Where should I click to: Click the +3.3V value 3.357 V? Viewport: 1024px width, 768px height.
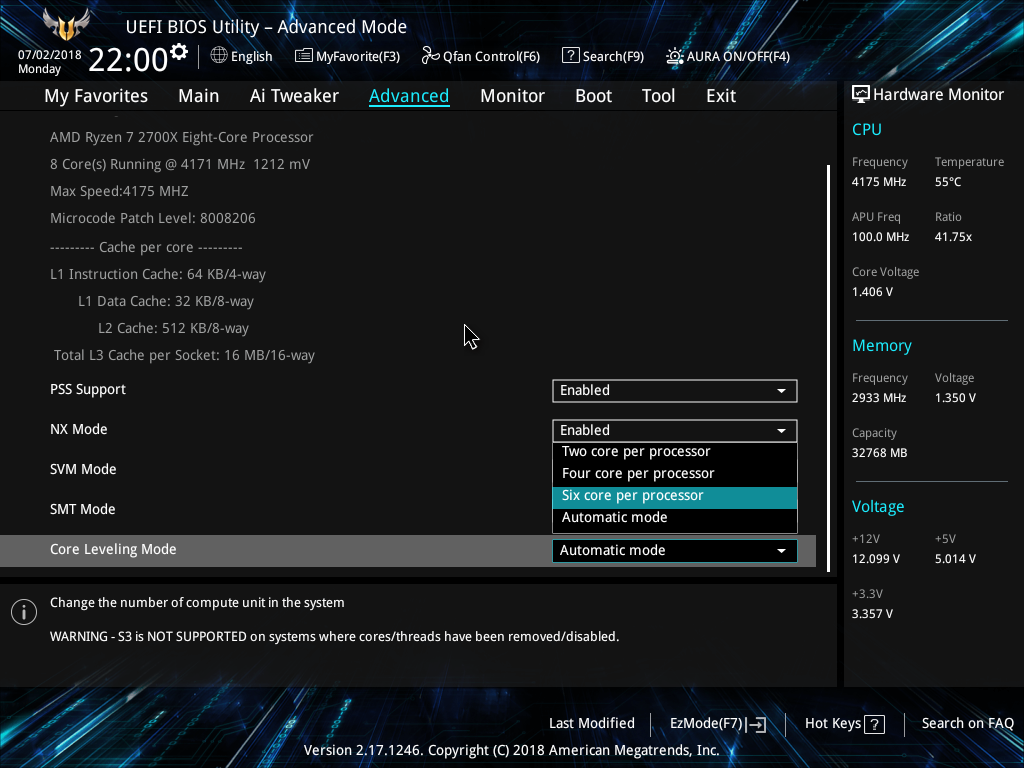click(872, 614)
